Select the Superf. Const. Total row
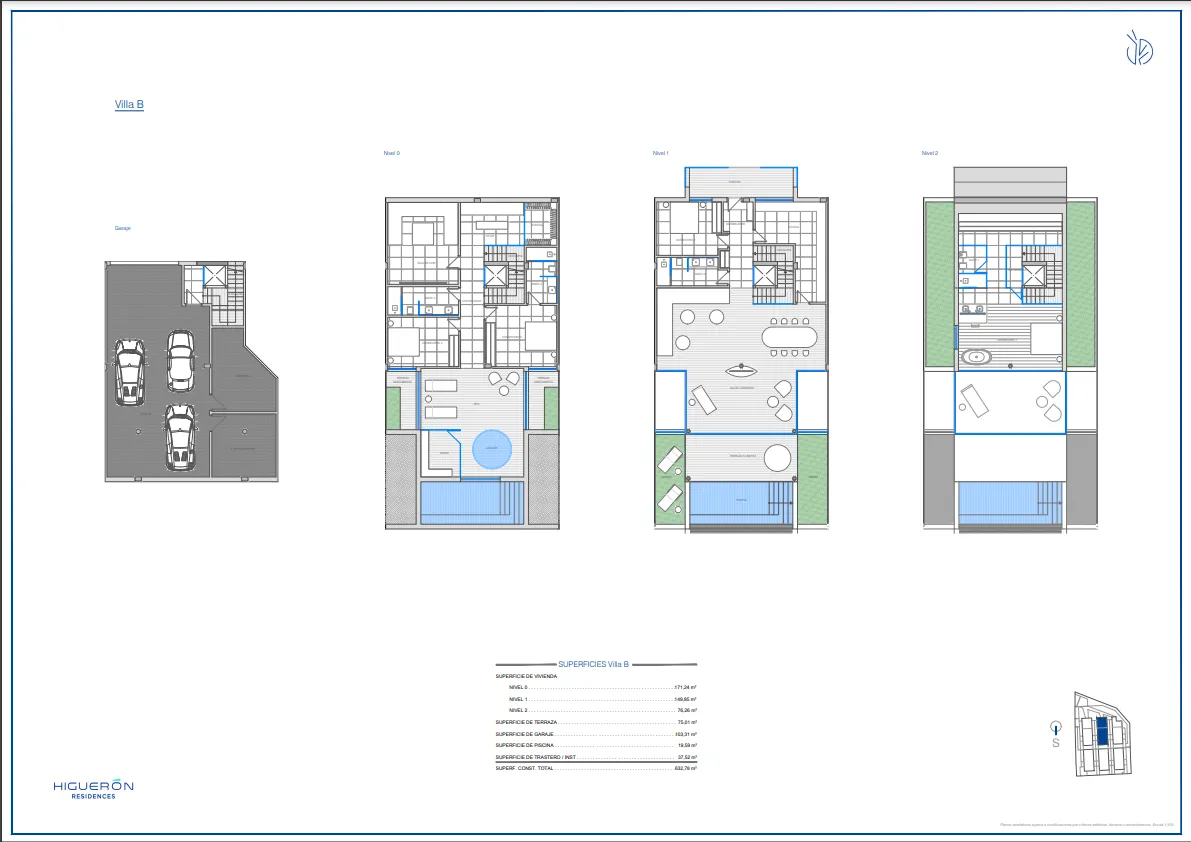Screen dimensions: 1191x842 596,768
